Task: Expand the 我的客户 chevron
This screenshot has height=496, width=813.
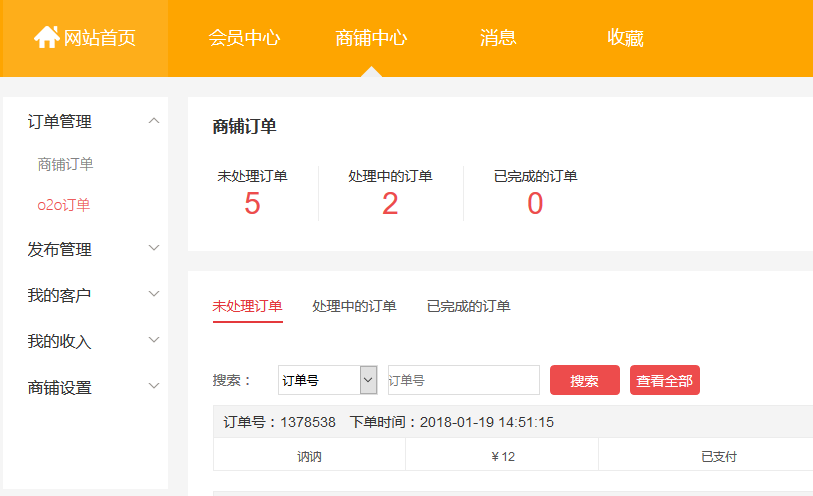Action: 153,294
